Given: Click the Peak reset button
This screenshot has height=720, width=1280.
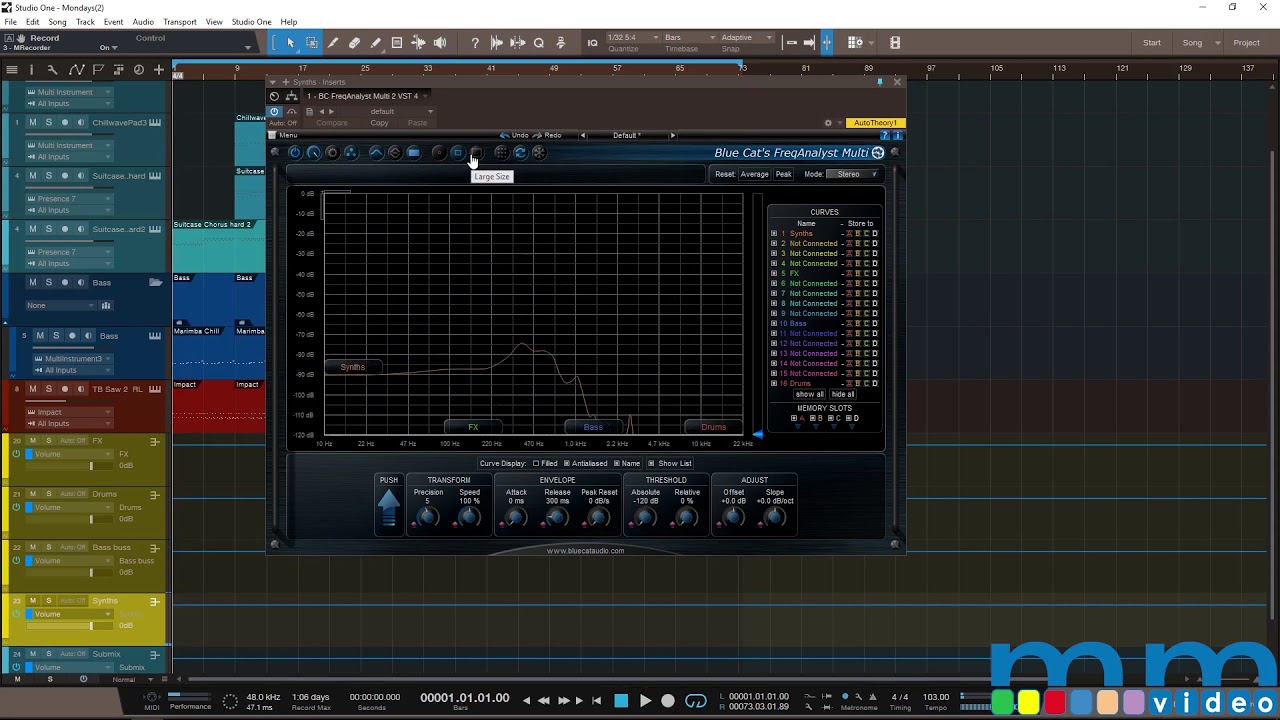Looking at the screenshot, I should tap(783, 174).
